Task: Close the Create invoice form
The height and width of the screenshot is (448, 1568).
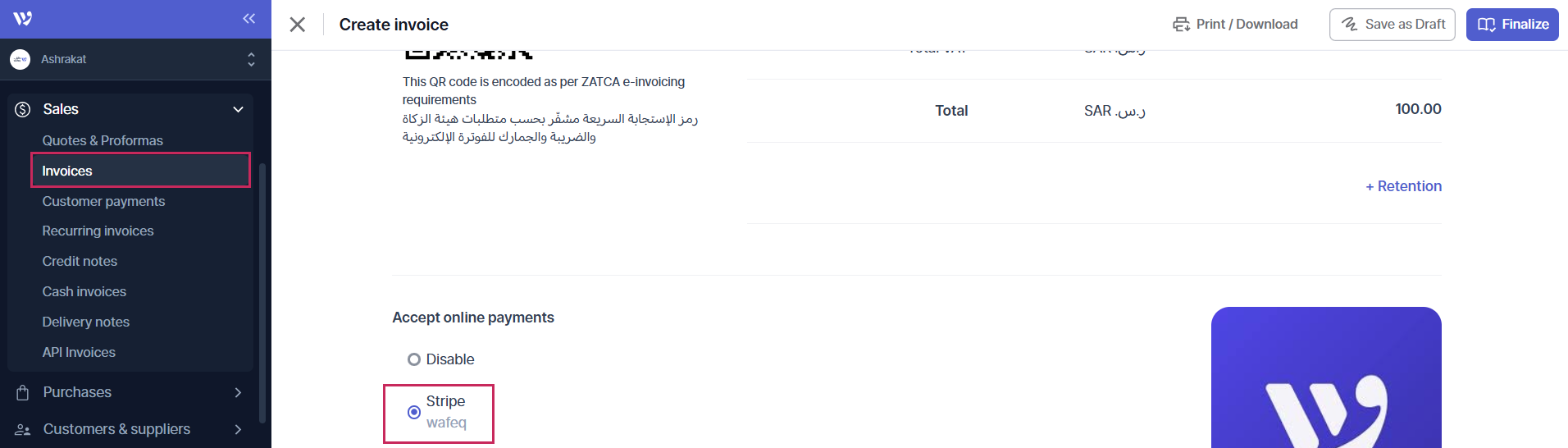Action: 298,25
